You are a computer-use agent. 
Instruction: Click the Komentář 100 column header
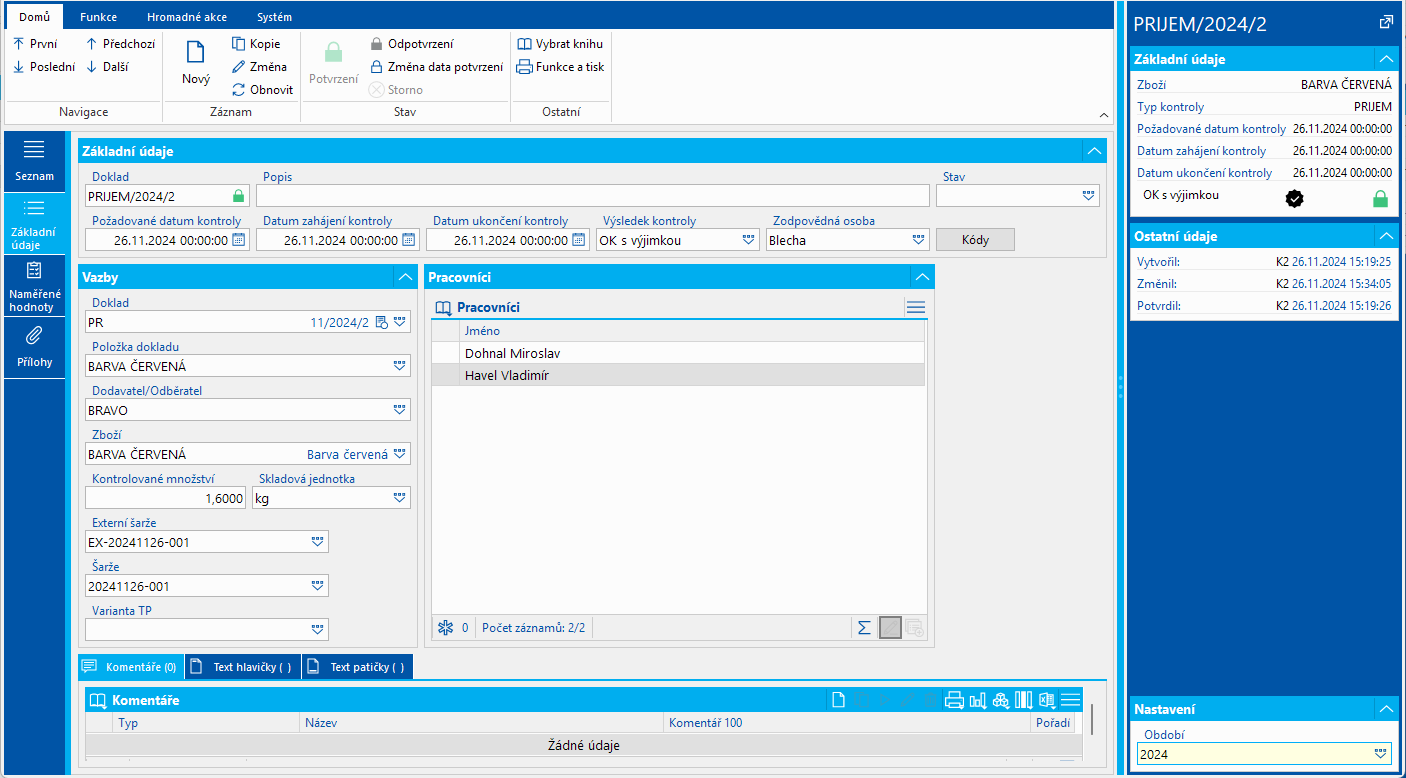[x=846, y=723]
